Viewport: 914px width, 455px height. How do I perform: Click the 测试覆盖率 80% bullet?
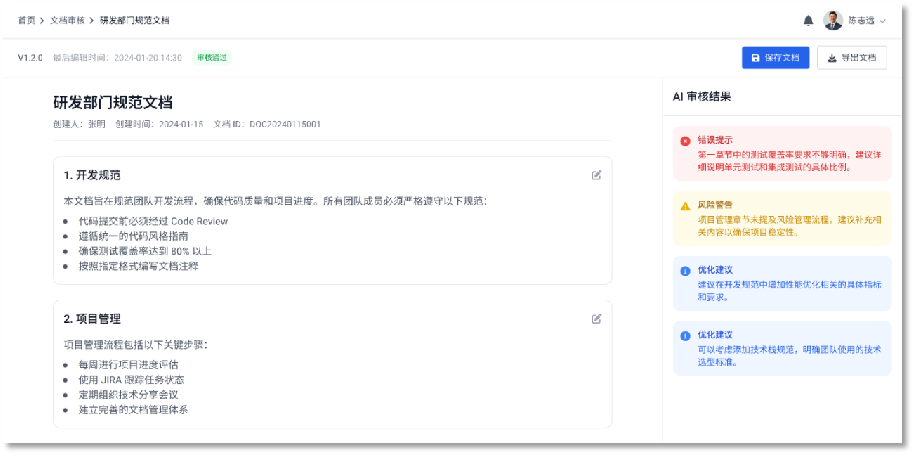tap(145, 251)
